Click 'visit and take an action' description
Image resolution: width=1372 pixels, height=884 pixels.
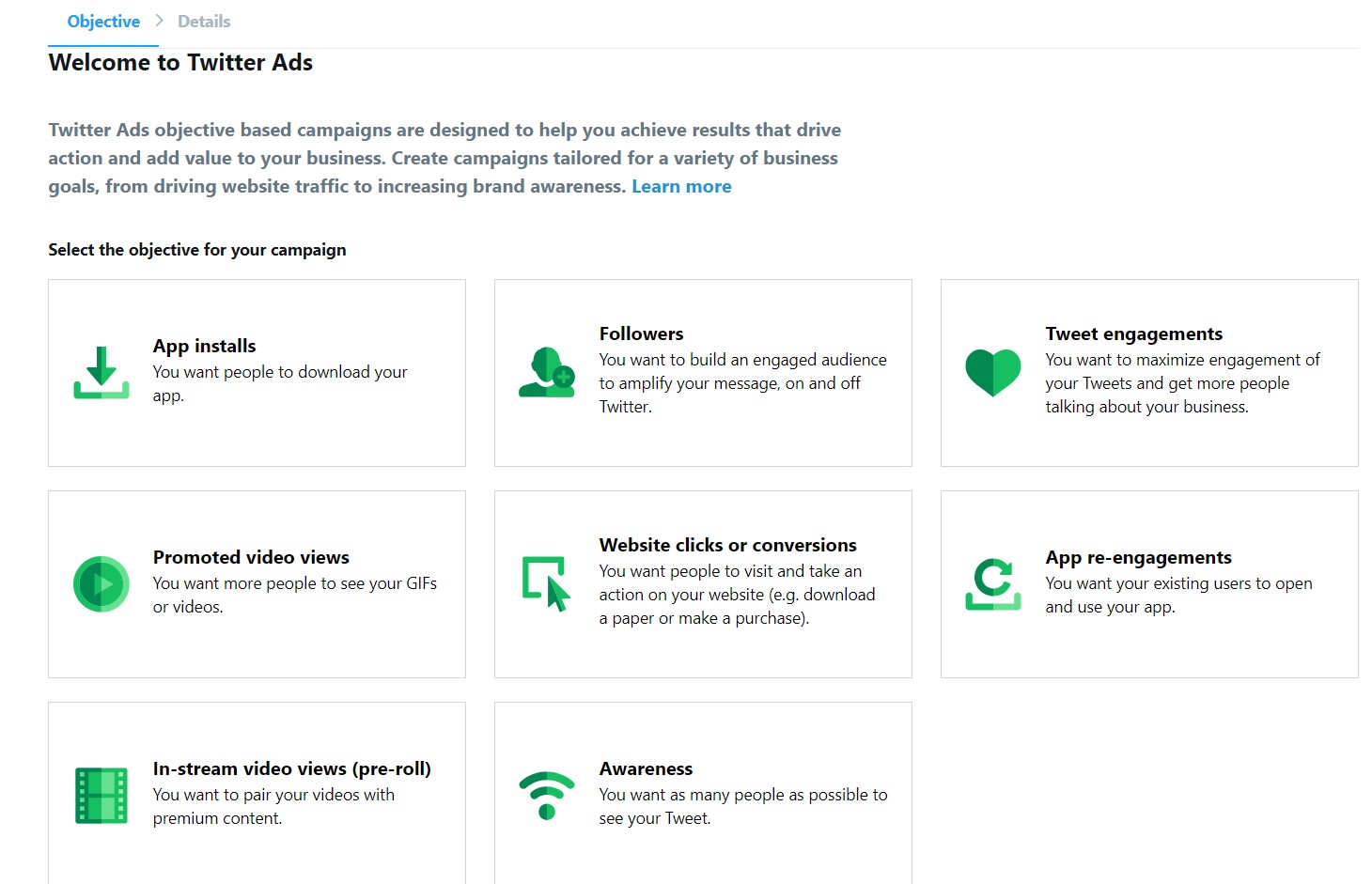[737, 595]
